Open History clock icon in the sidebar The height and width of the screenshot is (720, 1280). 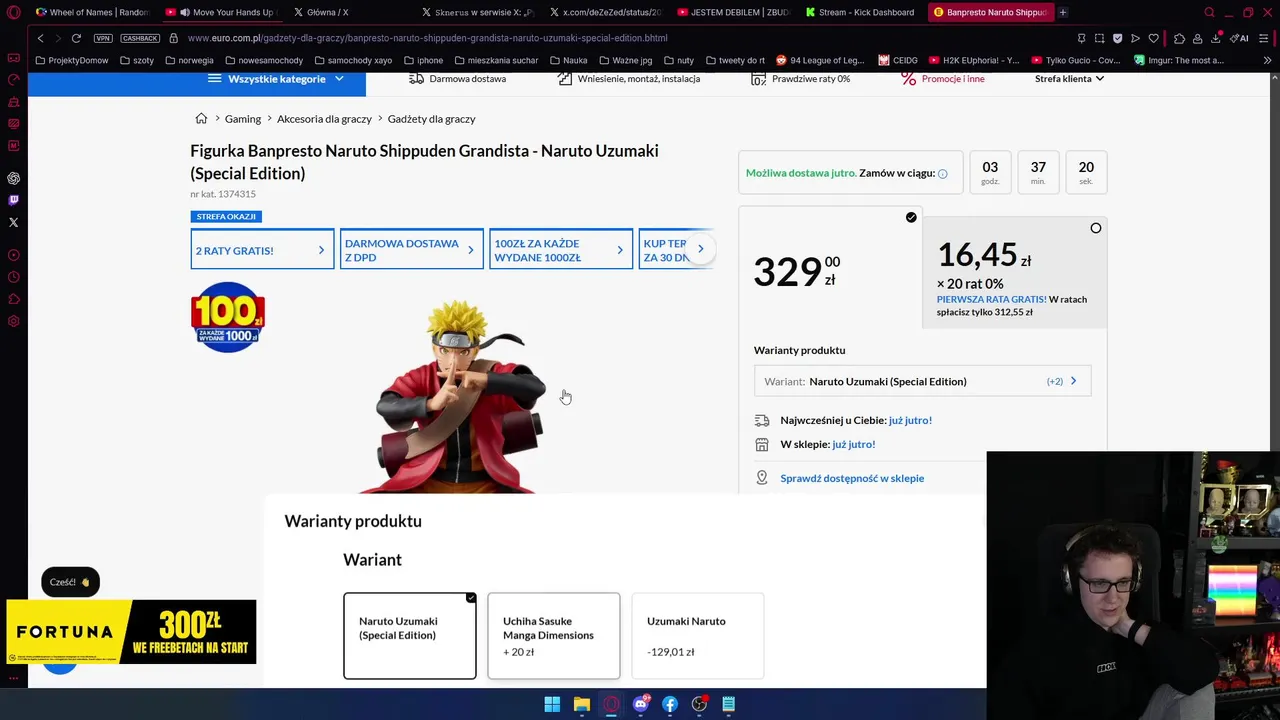[x=13, y=277]
